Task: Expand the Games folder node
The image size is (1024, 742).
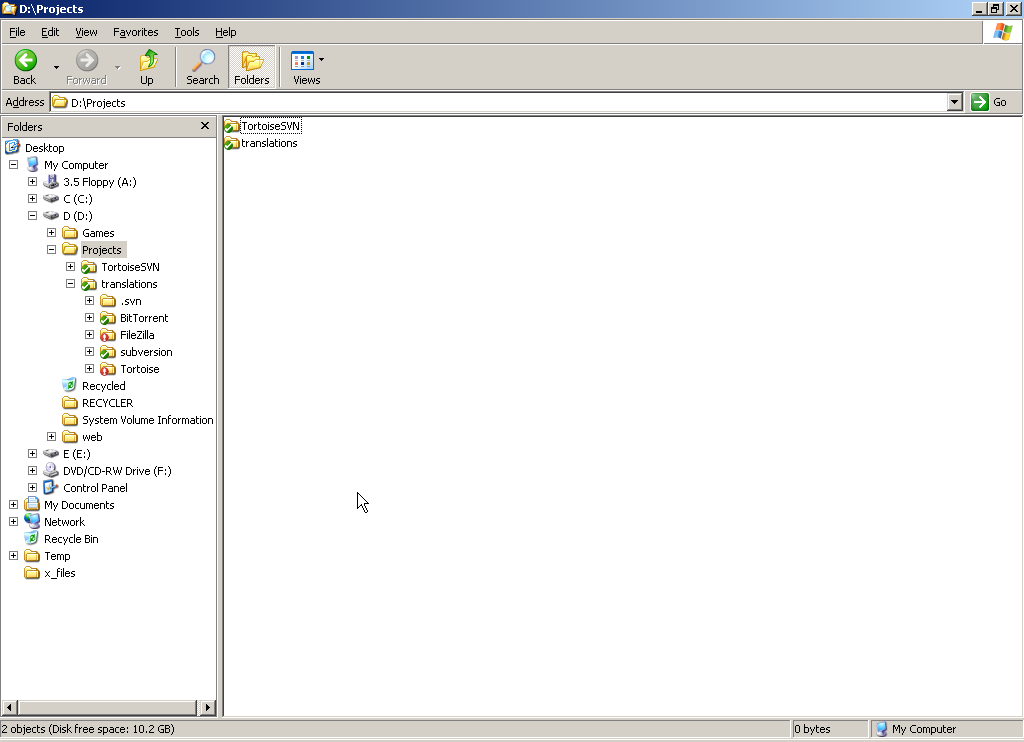Action: (x=51, y=233)
